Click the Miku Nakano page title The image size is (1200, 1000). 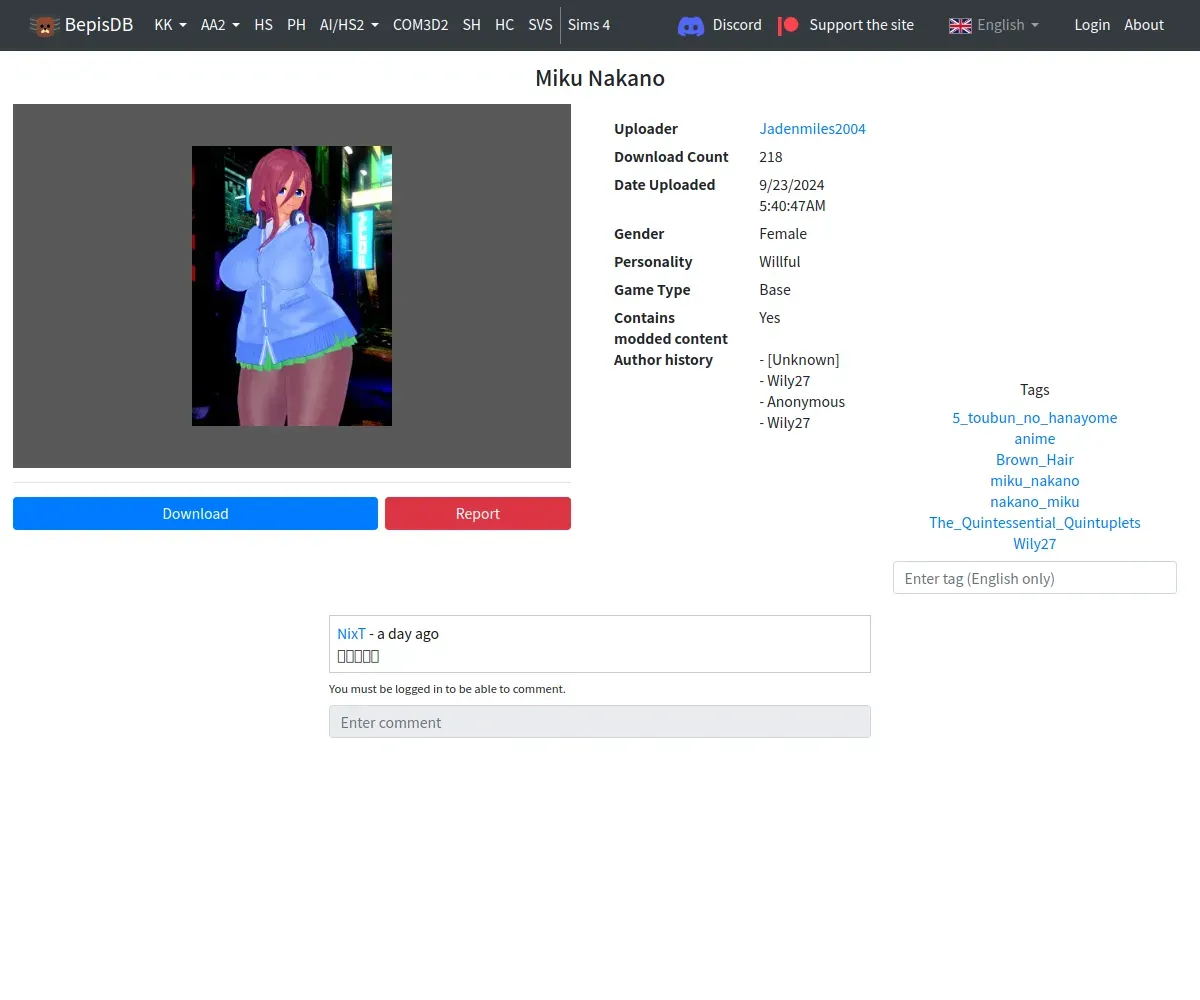(600, 79)
